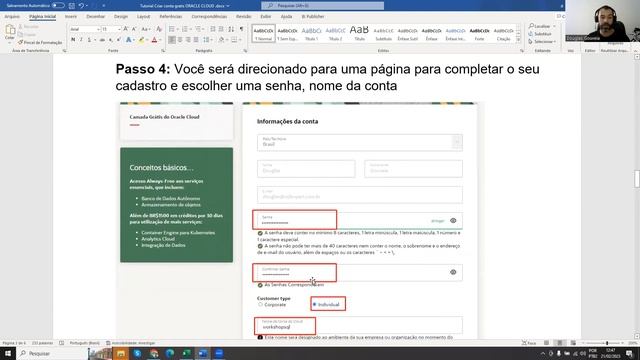Image resolution: width=640 pixels, height=360 pixels.
Task: Click the zoom slider in status bar
Action: (607, 343)
